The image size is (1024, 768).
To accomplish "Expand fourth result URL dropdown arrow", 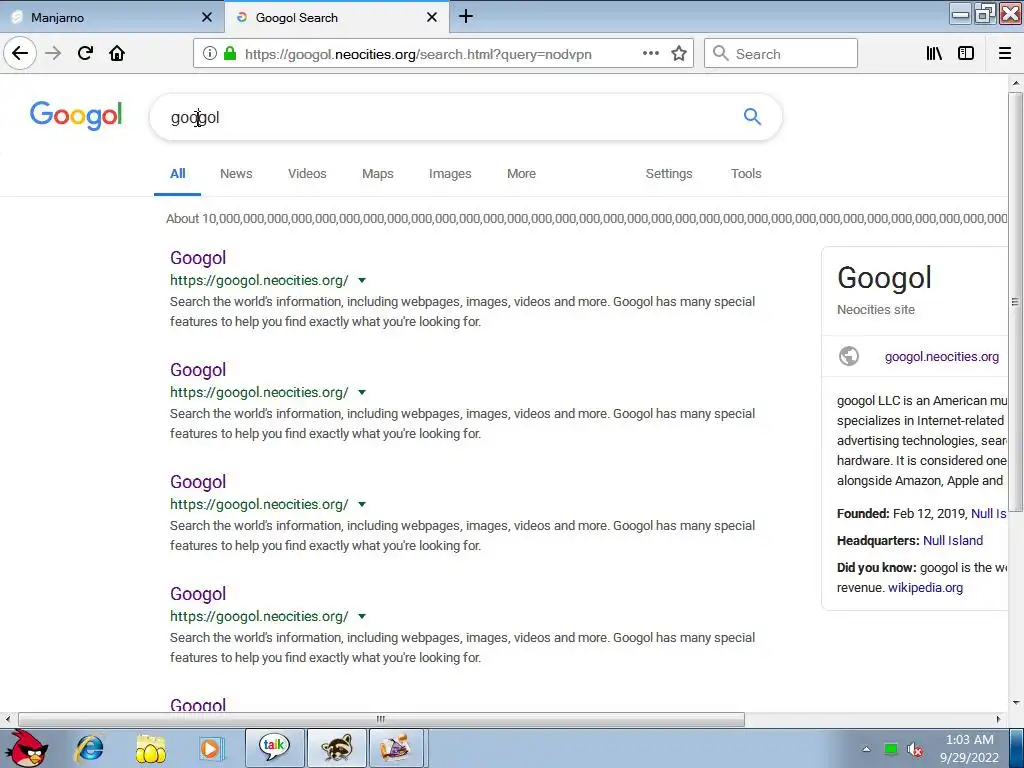I will pos(362,616).
